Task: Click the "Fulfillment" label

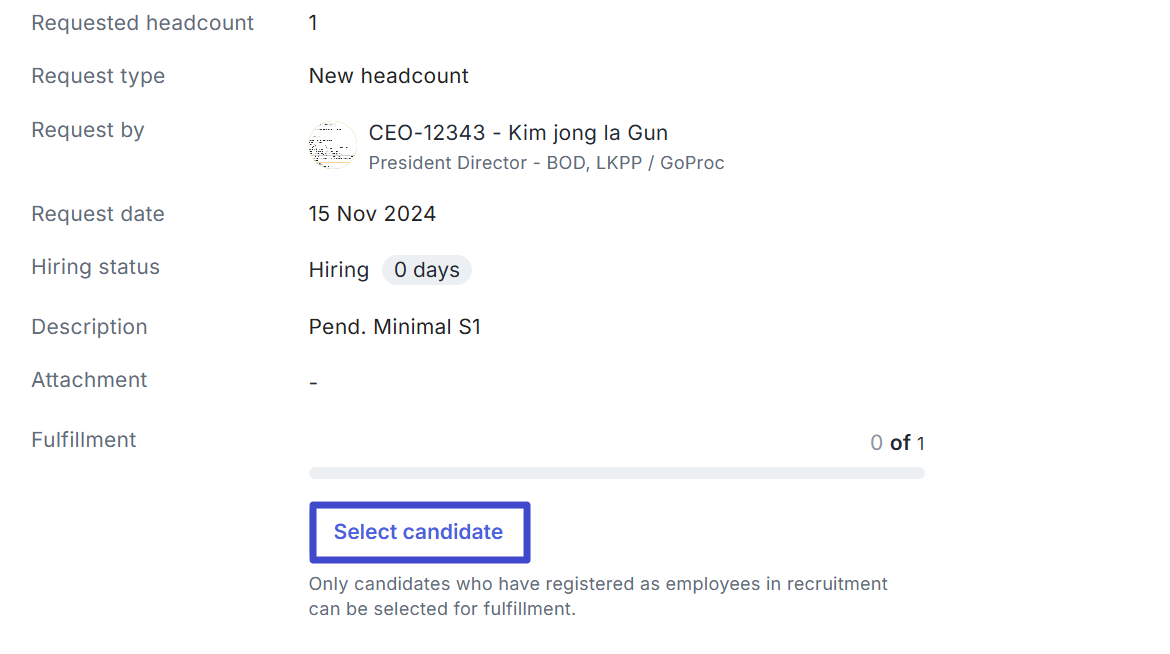Action: [84, 440]
